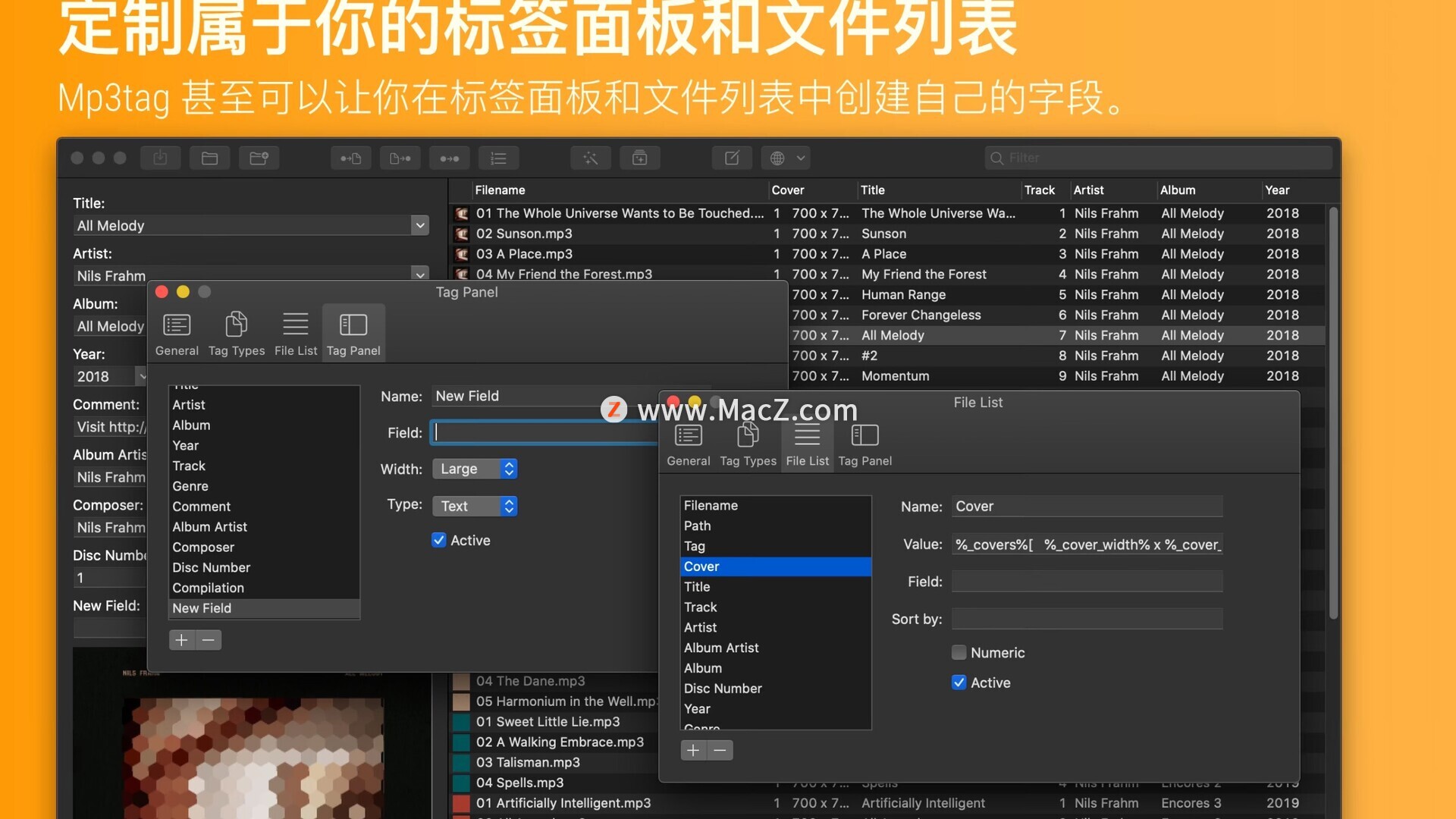Click the plus button under File List columns
Image resolution: width=1456 pixels, height=819 pixels.
[x=693, y=750]
